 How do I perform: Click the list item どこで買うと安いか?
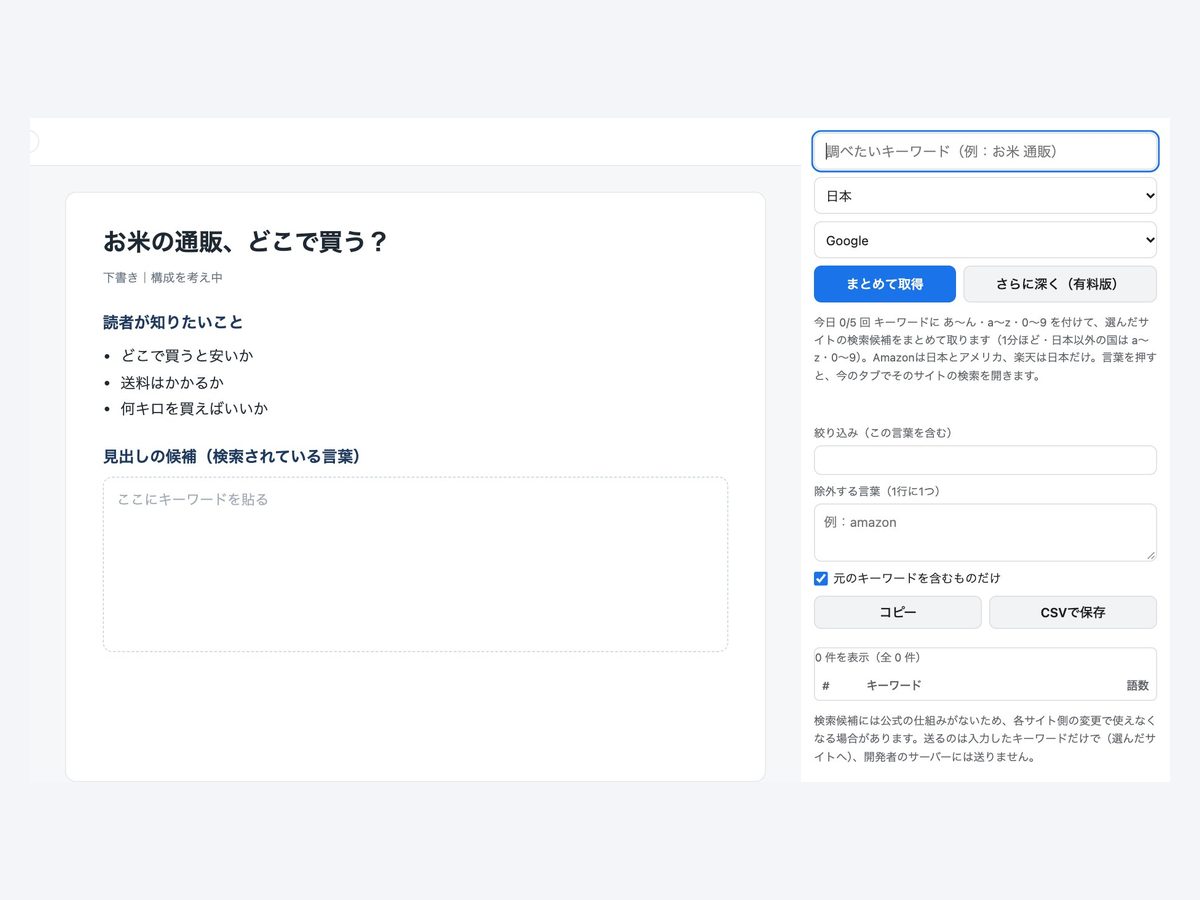187,355
